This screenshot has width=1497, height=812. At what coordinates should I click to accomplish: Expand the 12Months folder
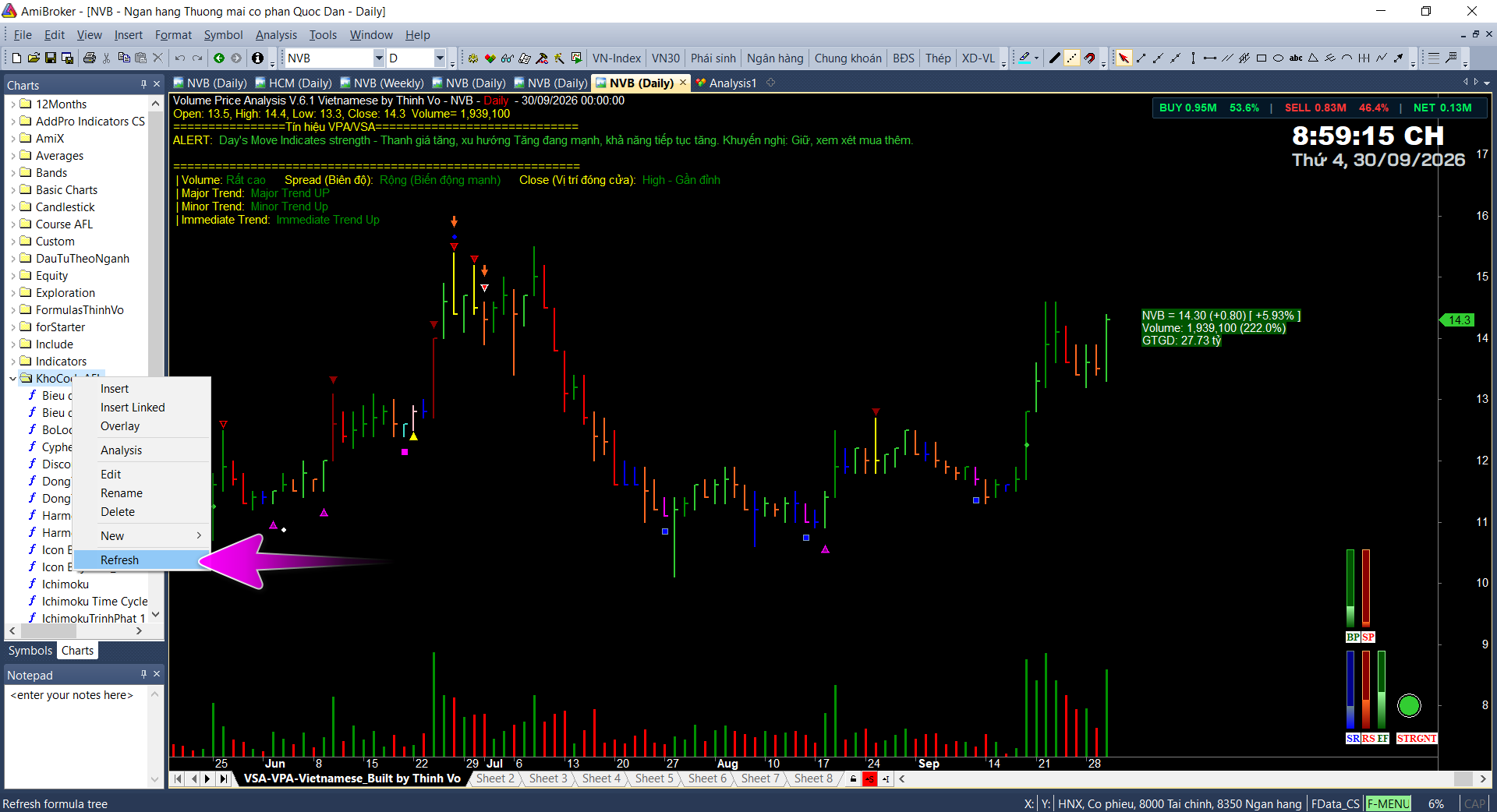(x=12, y=104)
